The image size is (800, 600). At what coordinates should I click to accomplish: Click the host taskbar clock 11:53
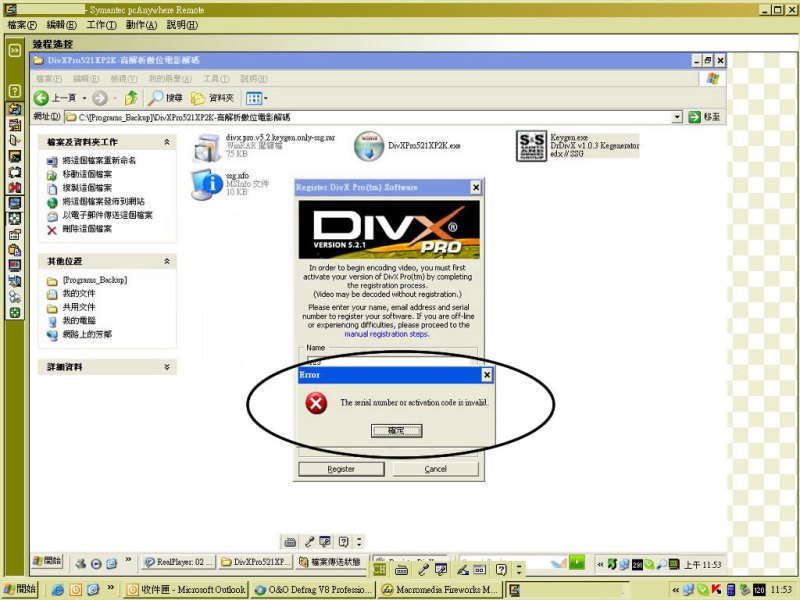pyautogui.click(x=781, y=590)
